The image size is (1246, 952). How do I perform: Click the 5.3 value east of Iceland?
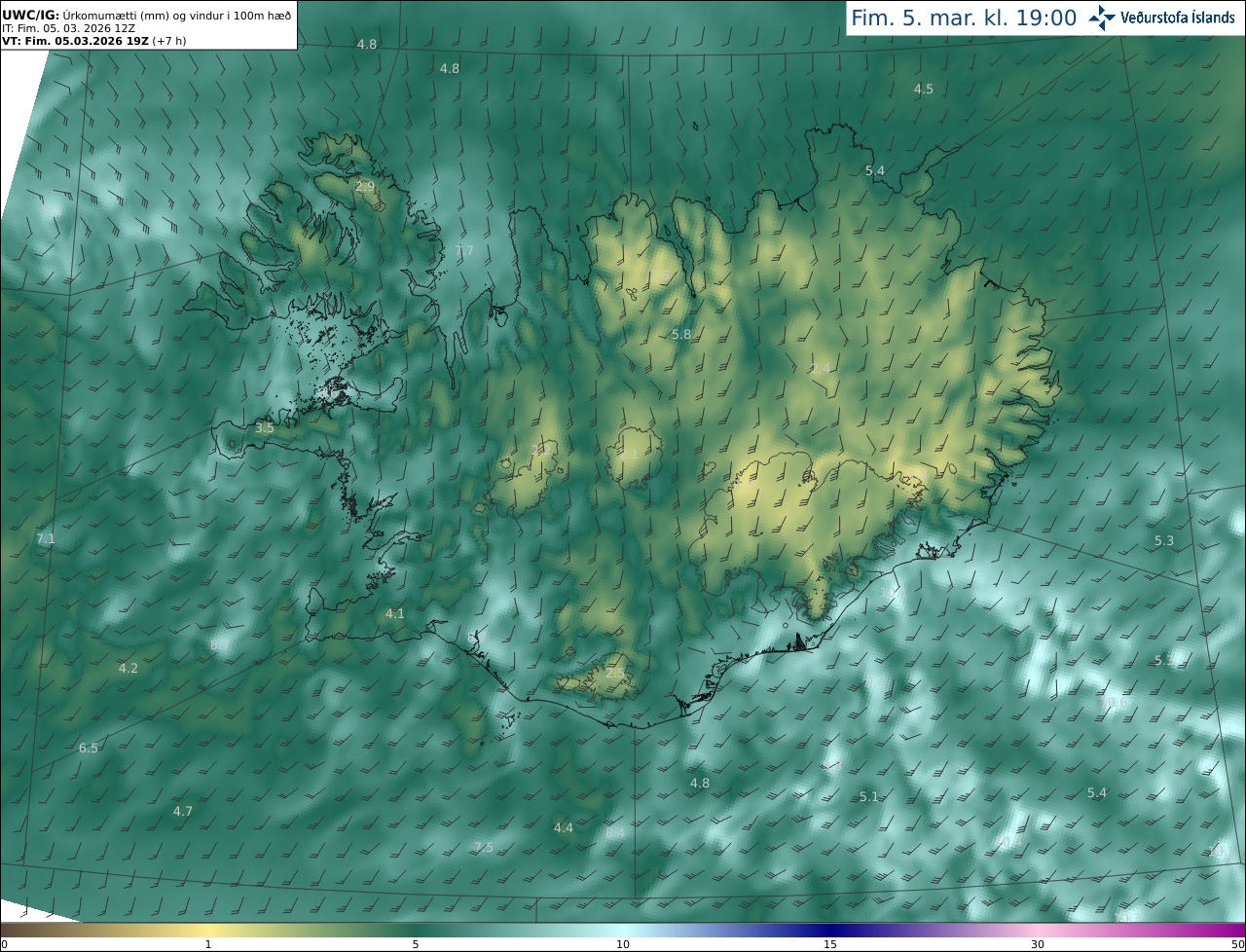(x=1164, y=541)
